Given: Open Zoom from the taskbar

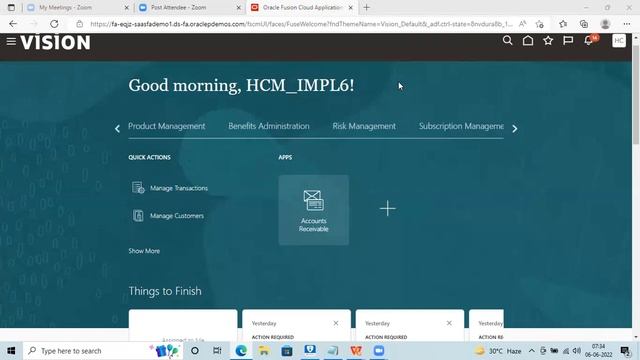Looking at the screenshot, I should coord(379,351).
